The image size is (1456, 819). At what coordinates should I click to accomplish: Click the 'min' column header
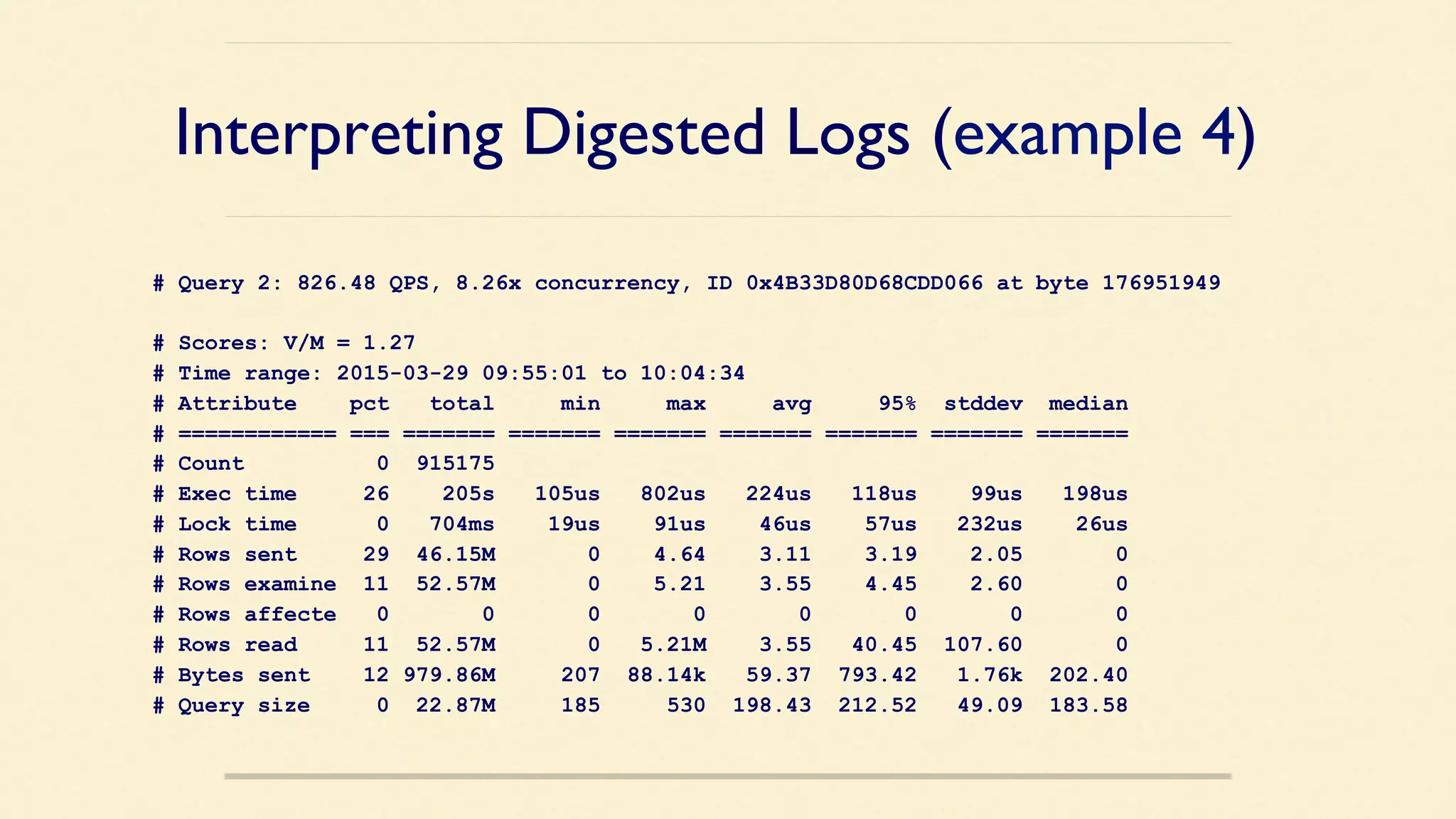[580, 404]
